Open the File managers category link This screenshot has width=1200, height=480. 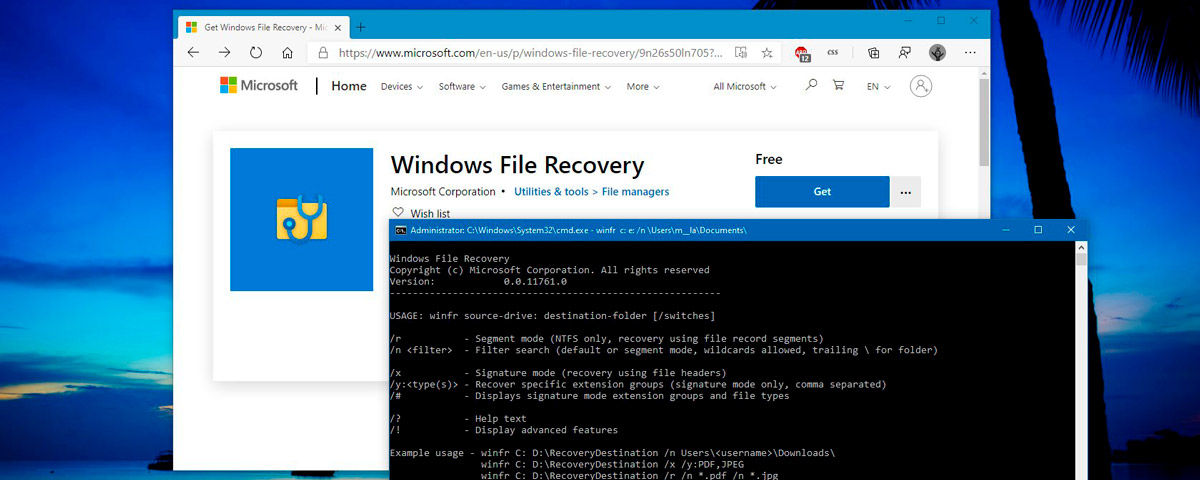pyautogui.click(x=636, y=191)
